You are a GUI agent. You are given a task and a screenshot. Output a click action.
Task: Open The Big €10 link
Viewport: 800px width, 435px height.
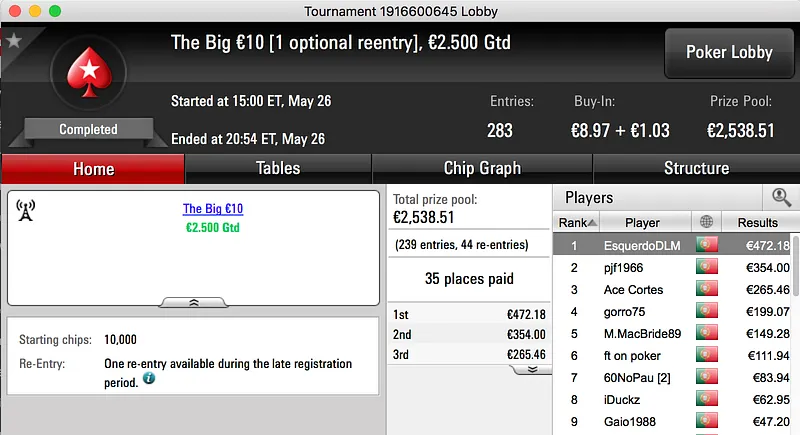click(x=213, y=209)
